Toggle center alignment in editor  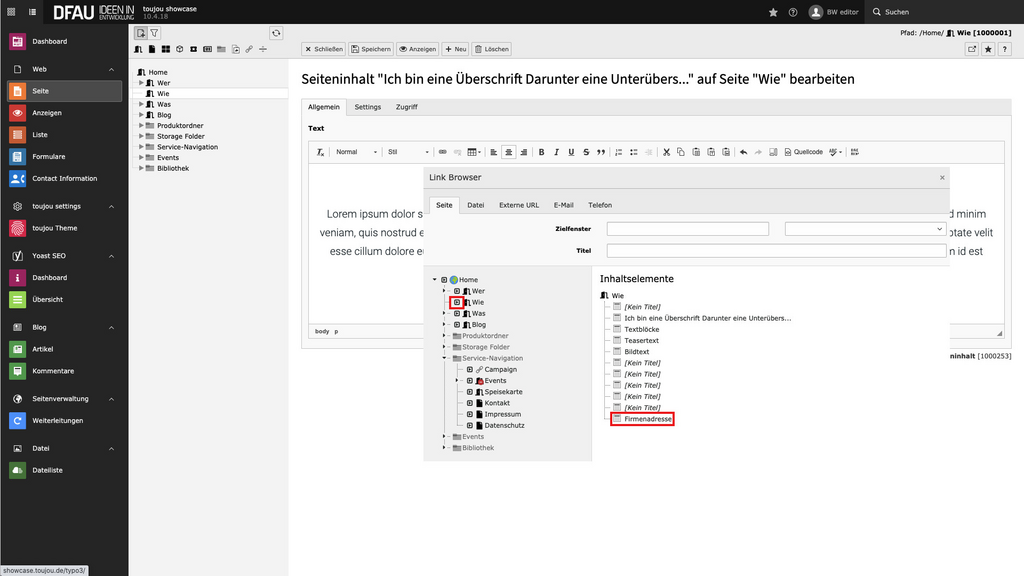click(509, 152)
